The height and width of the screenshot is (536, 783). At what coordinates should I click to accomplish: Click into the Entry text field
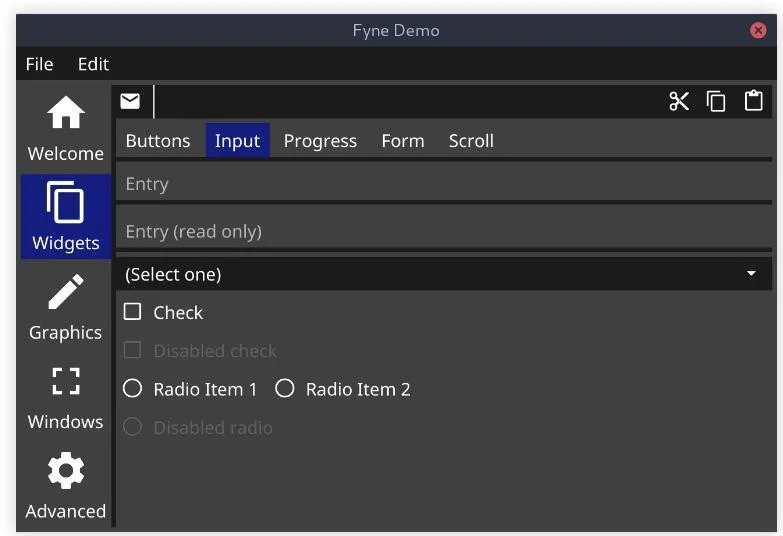point(444,184)
